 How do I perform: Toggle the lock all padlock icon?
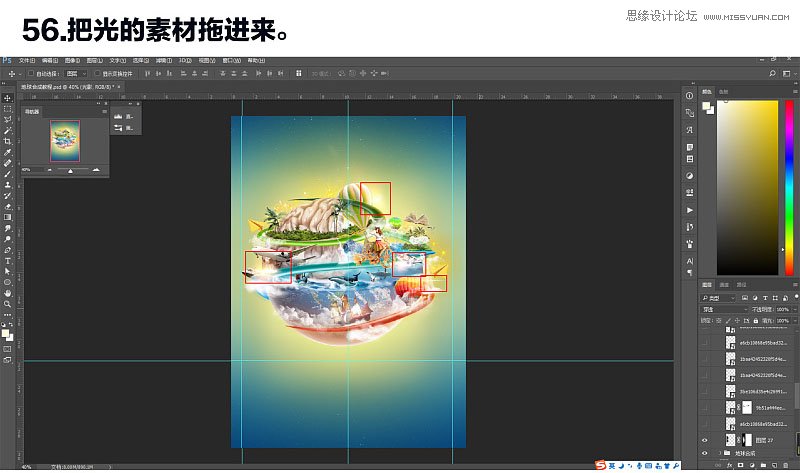[756, 320]
